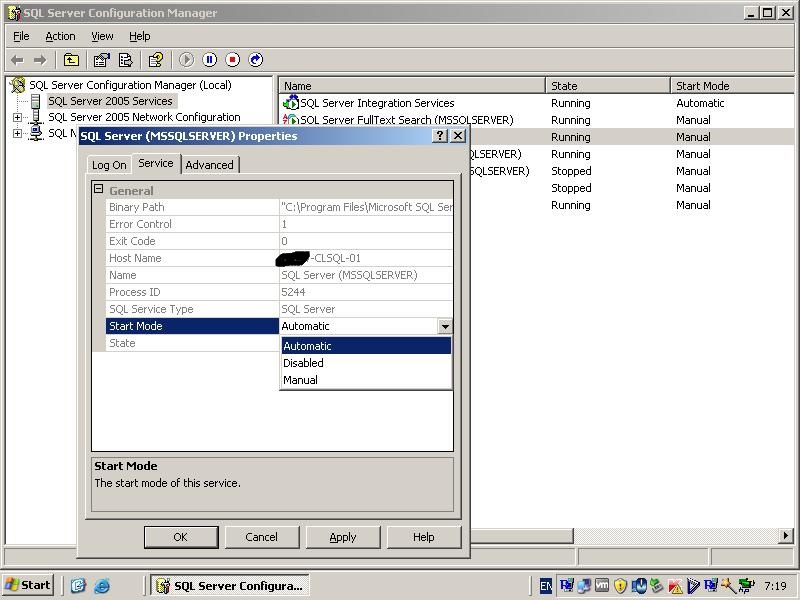Click the wand tray icon

728,586
